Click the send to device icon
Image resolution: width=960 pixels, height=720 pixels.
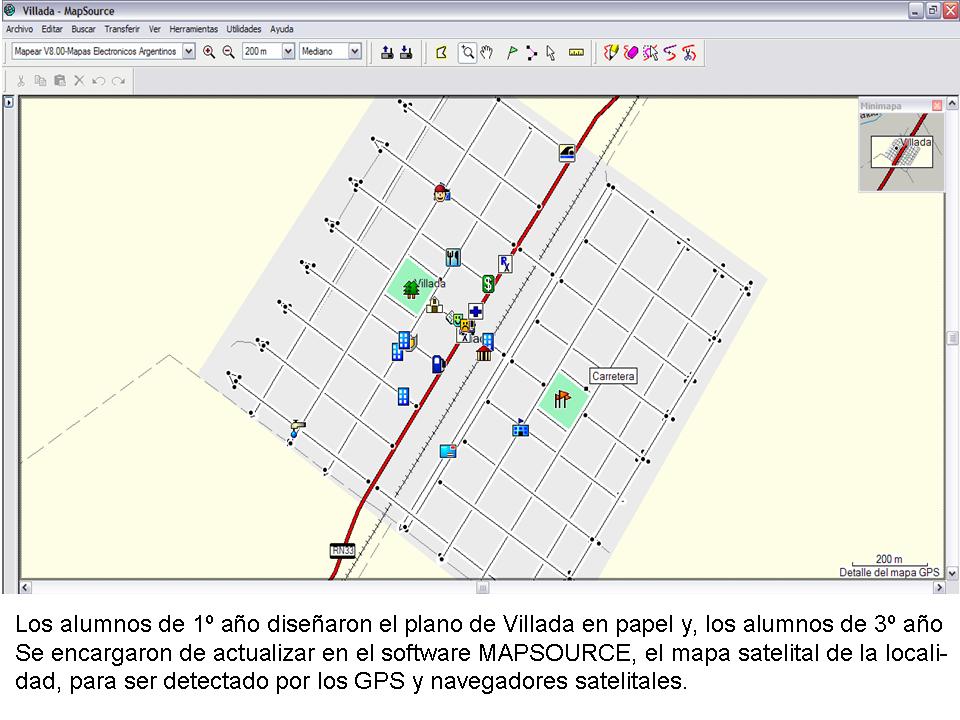pyautogui.click(x=387, y=52)
